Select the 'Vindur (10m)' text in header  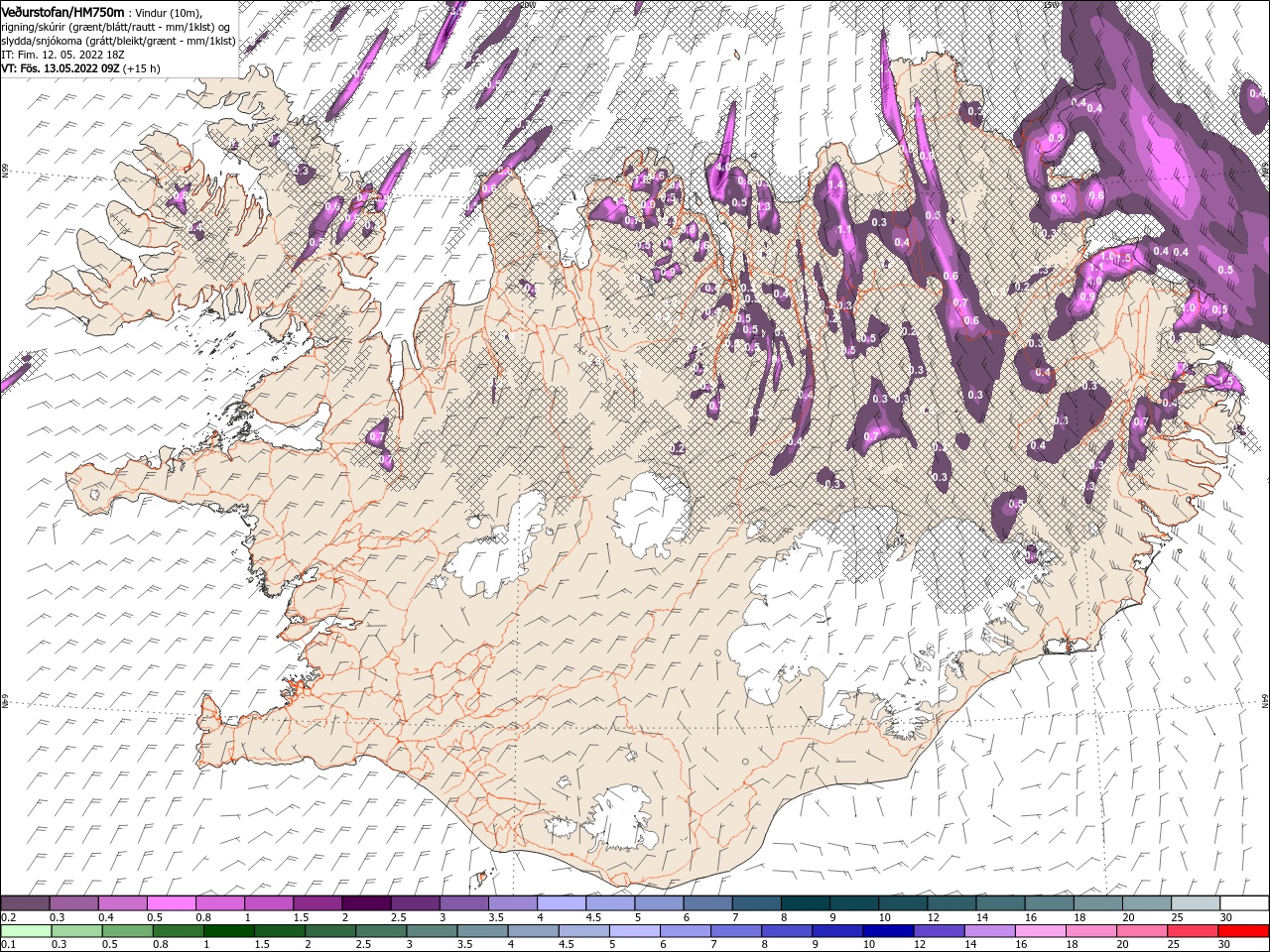[x=168, y=13]
